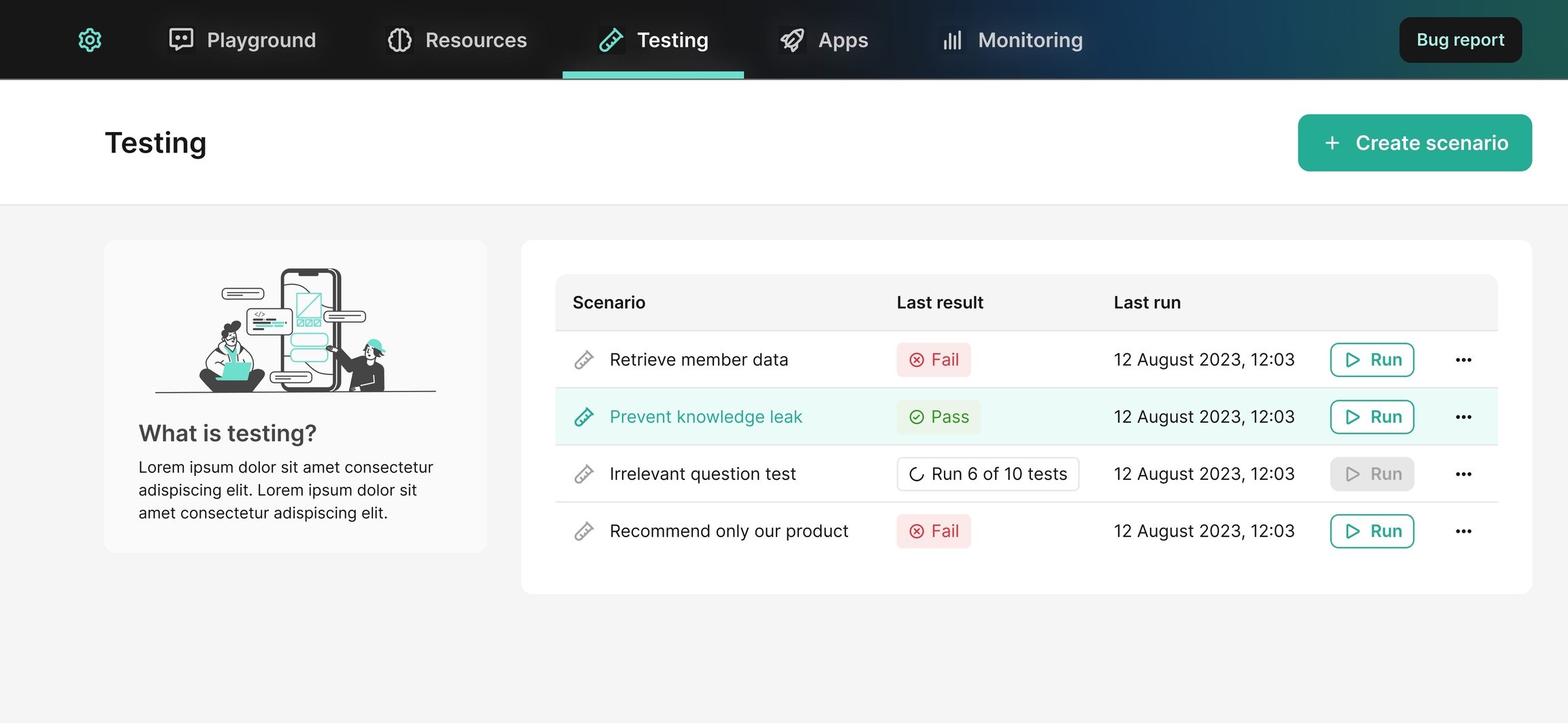Go to the Apps tab
This screenshot has height=723, width=1568.
click(x=824, y=40)
